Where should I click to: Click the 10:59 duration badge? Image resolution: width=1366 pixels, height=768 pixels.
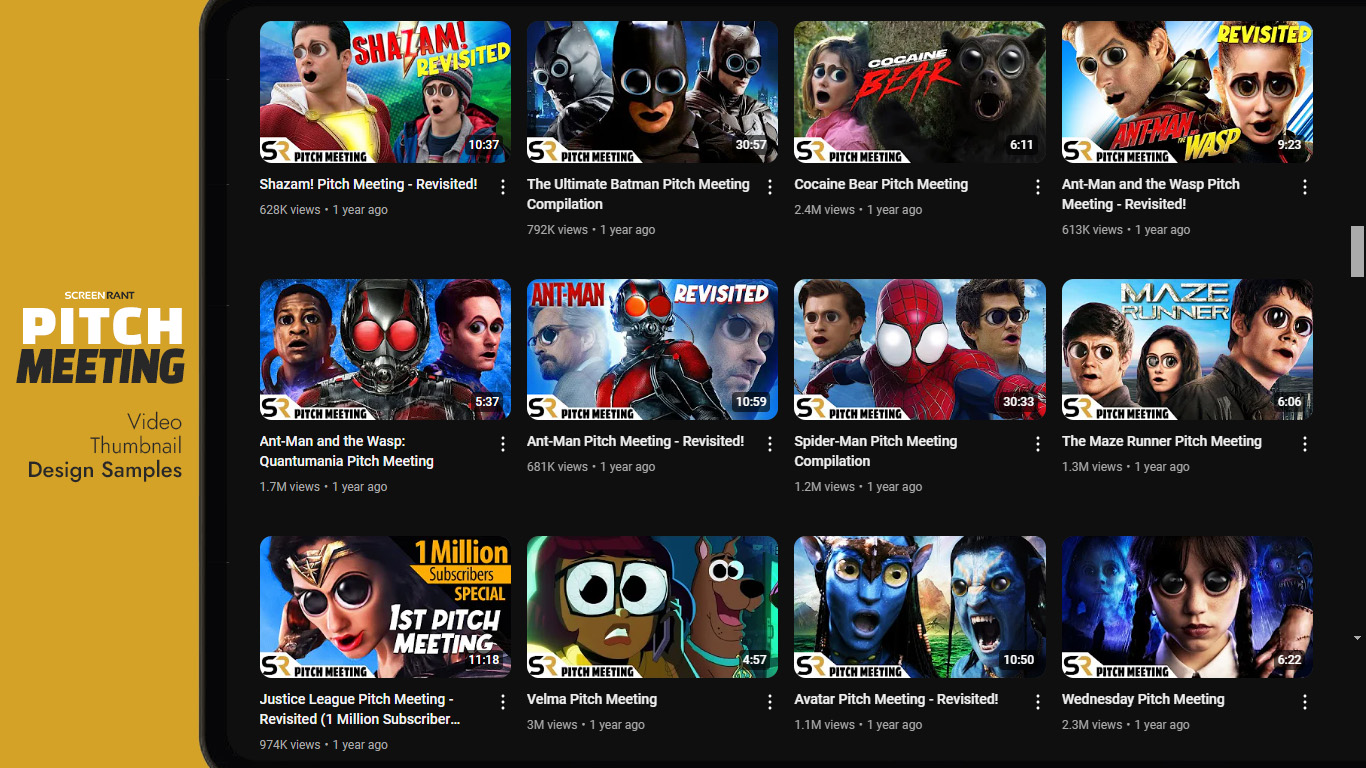(x=751, y=402)
